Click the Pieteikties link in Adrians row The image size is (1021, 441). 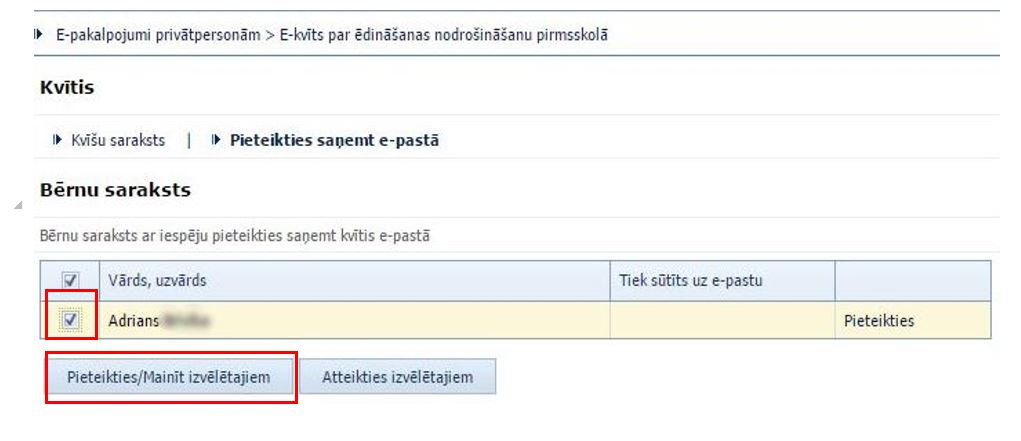(x=878, y=320)
